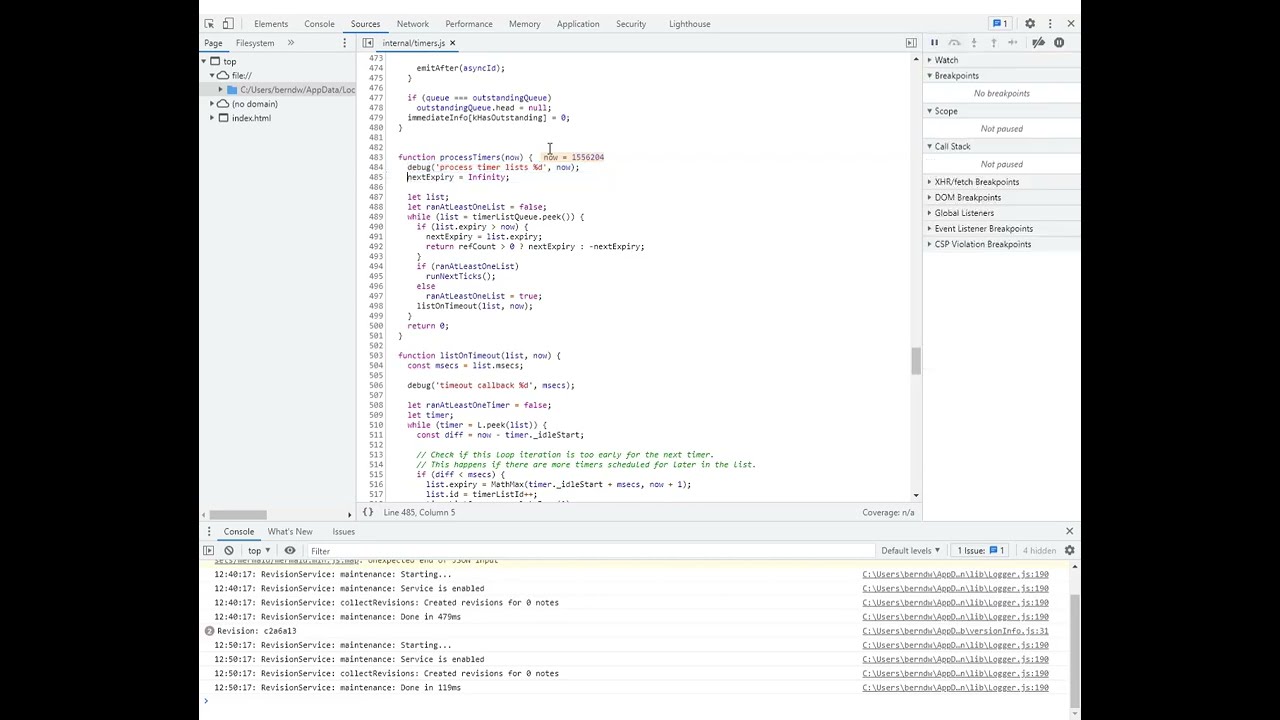Collapse the top frame in the file tree
The image size is (1280, 720).
203,62
